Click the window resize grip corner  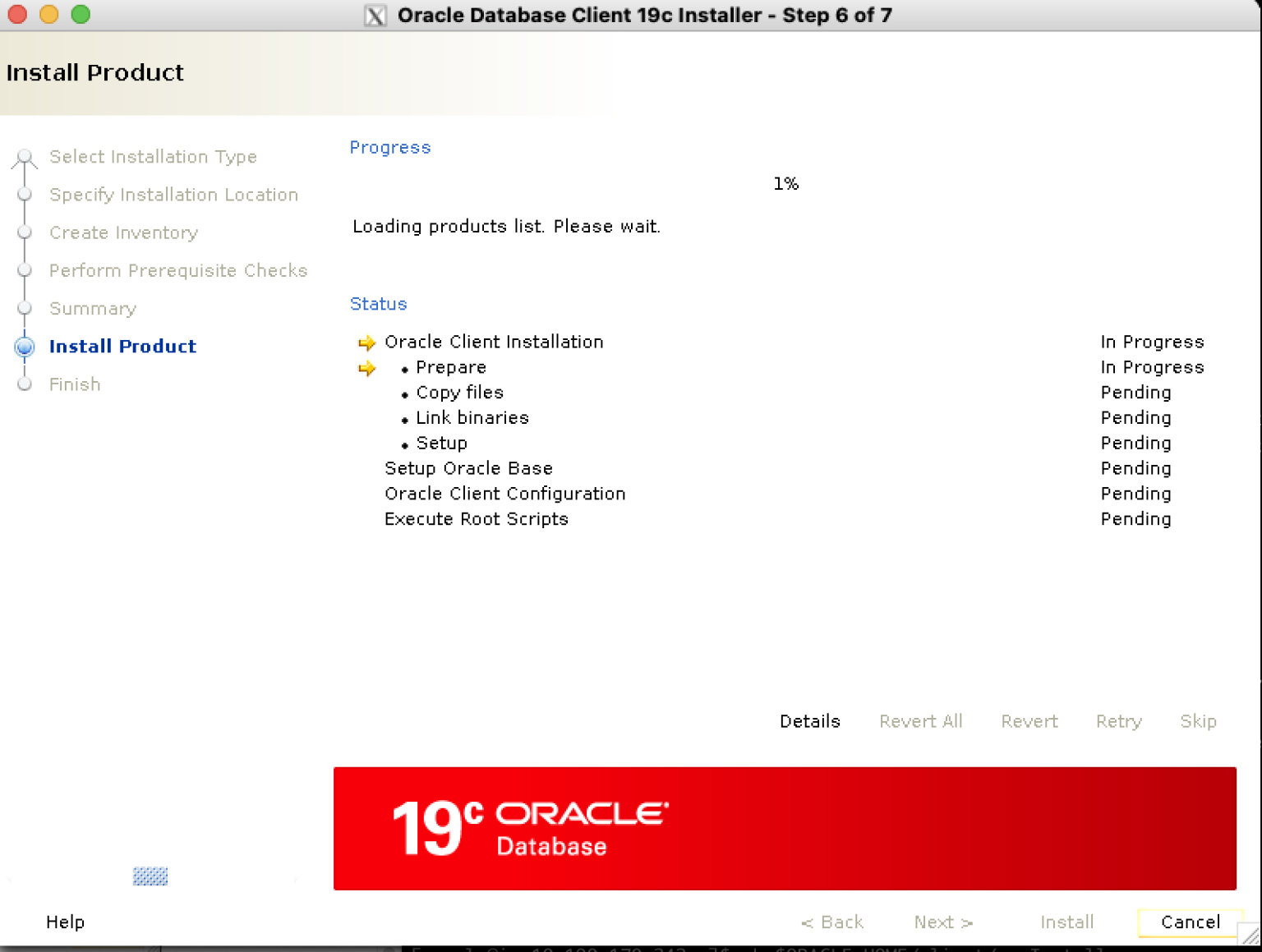coord(1250,935)
